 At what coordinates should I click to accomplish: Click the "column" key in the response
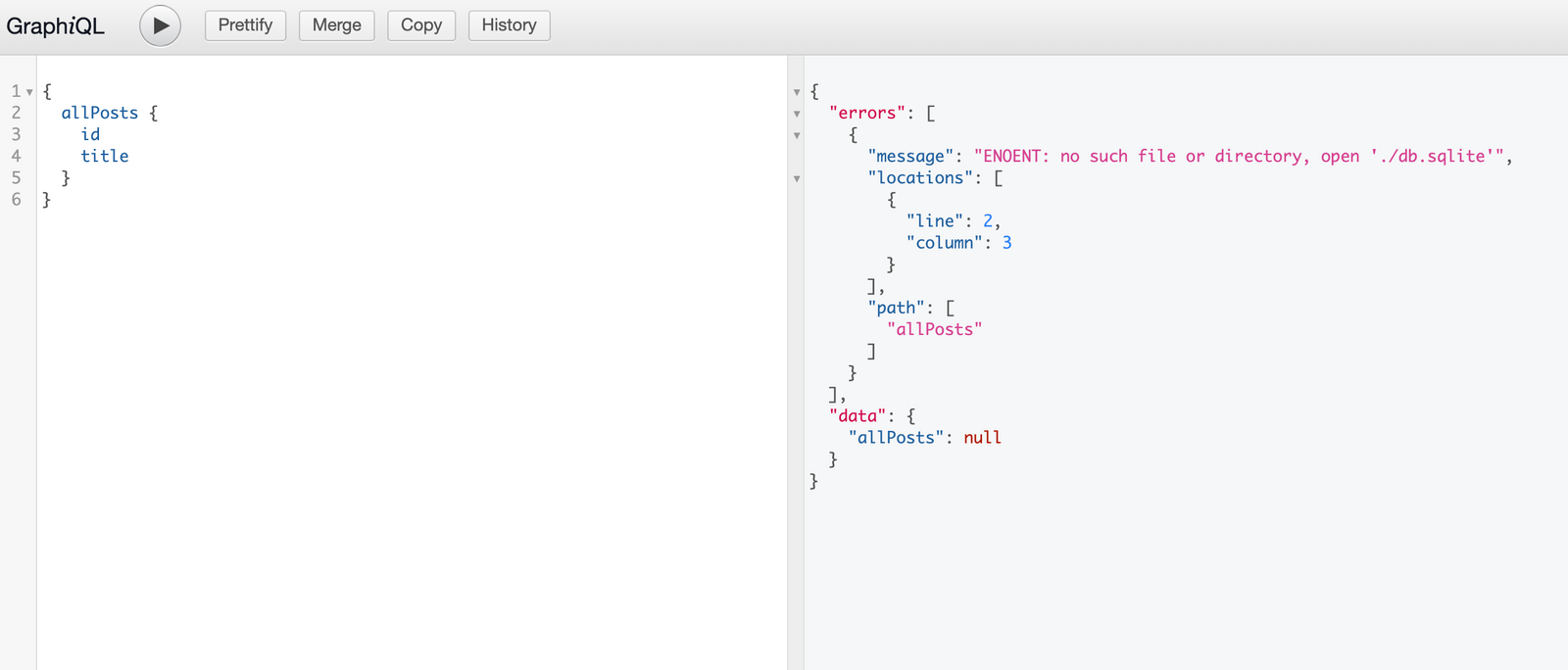(x=945, y=242)
